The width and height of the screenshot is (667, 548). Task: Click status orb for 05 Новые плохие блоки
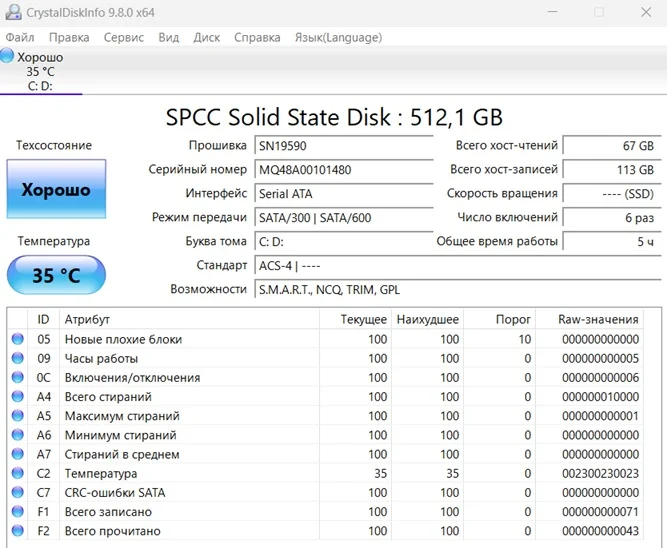pyautogui.click(x=17, y=339)
